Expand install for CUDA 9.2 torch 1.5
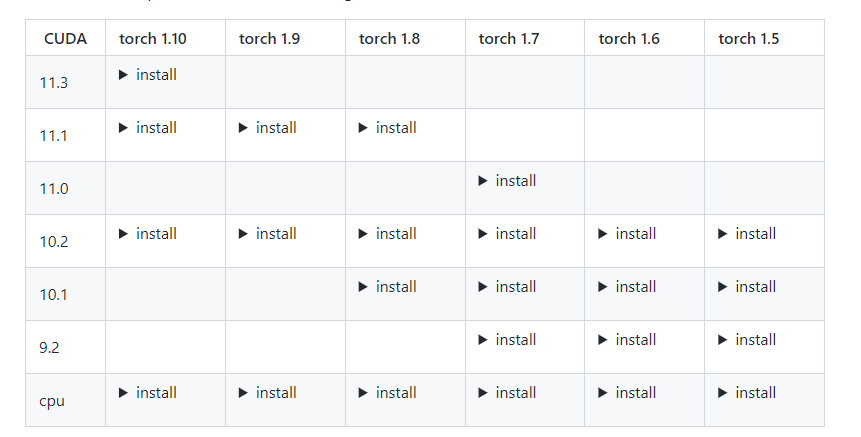The image size is (861, 437). click(748, 340)
